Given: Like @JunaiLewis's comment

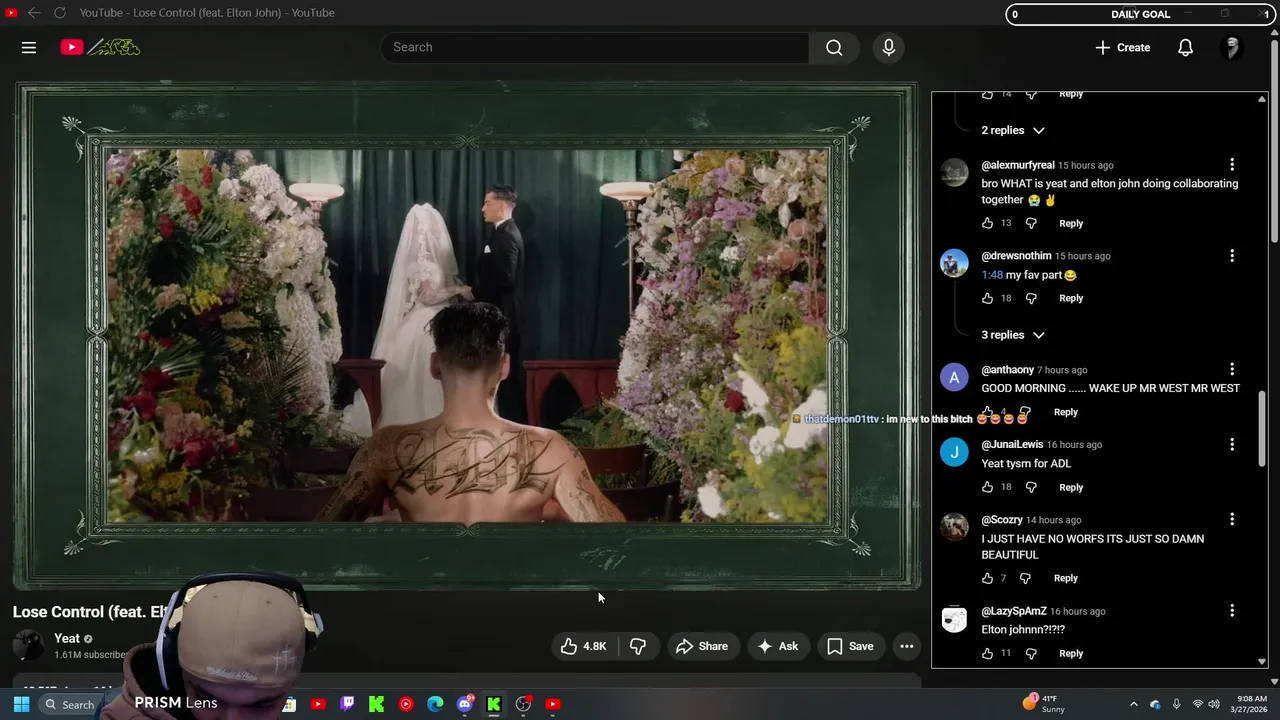Looking at the screenshot, I should (x=987, y=487).
